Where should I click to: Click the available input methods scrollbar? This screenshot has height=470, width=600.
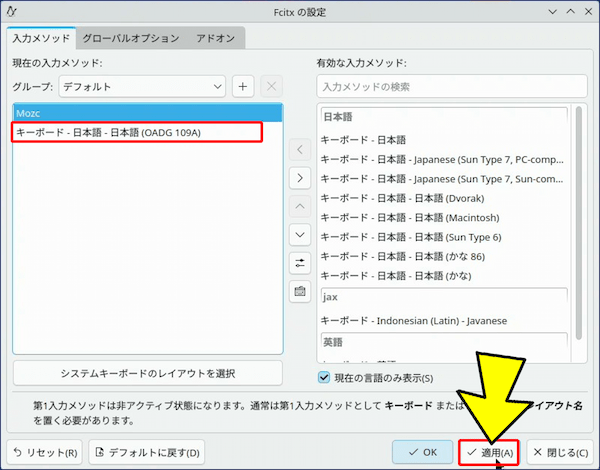(578, 220)
